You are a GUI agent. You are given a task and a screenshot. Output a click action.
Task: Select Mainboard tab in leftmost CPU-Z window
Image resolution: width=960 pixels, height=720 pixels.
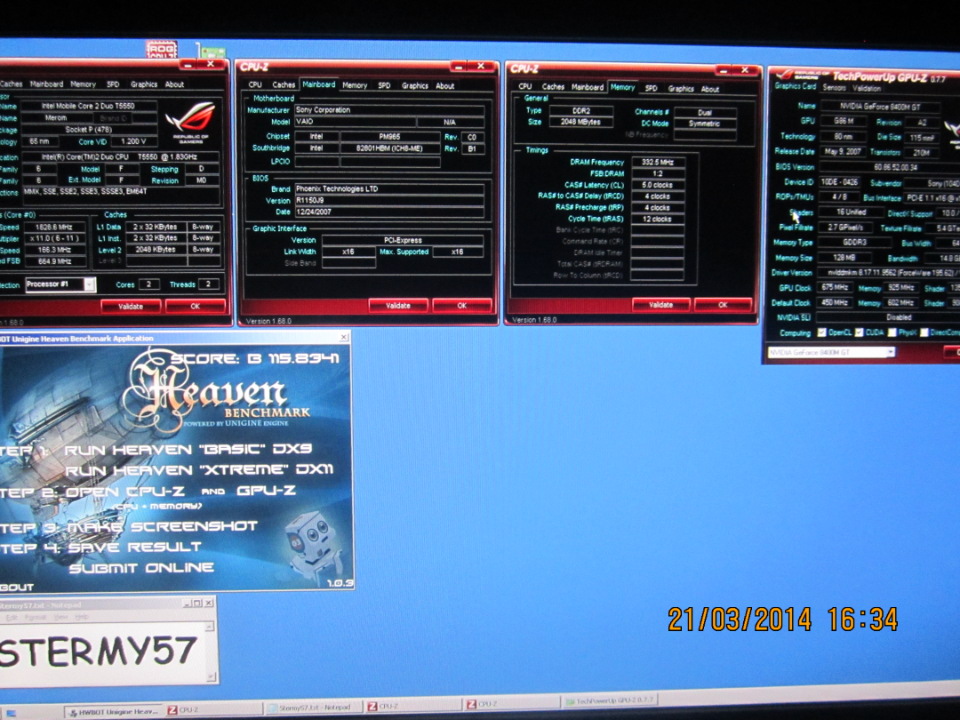[x=47, y=84]
